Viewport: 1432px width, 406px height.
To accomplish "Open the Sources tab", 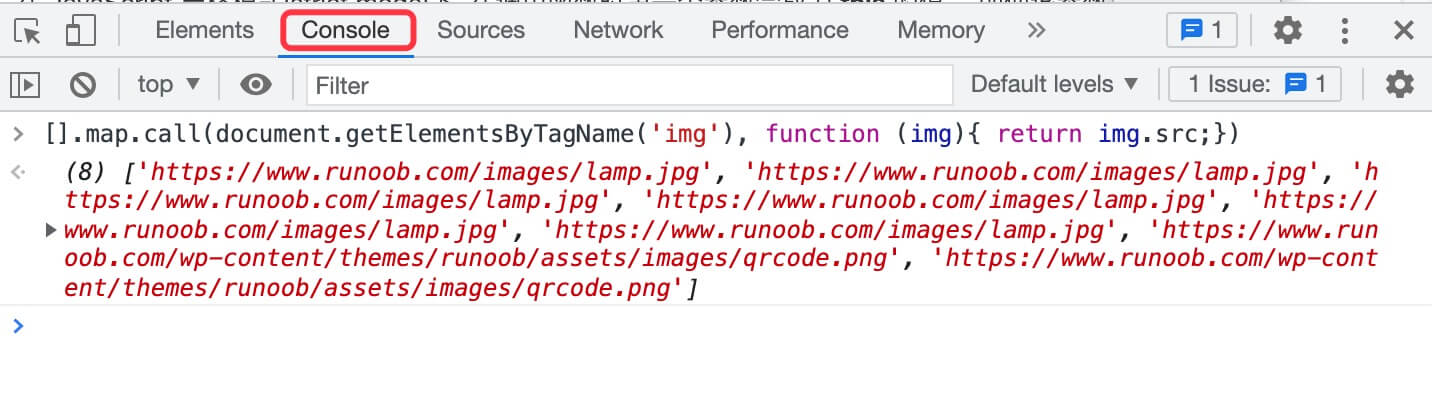I will coord(481,30).
